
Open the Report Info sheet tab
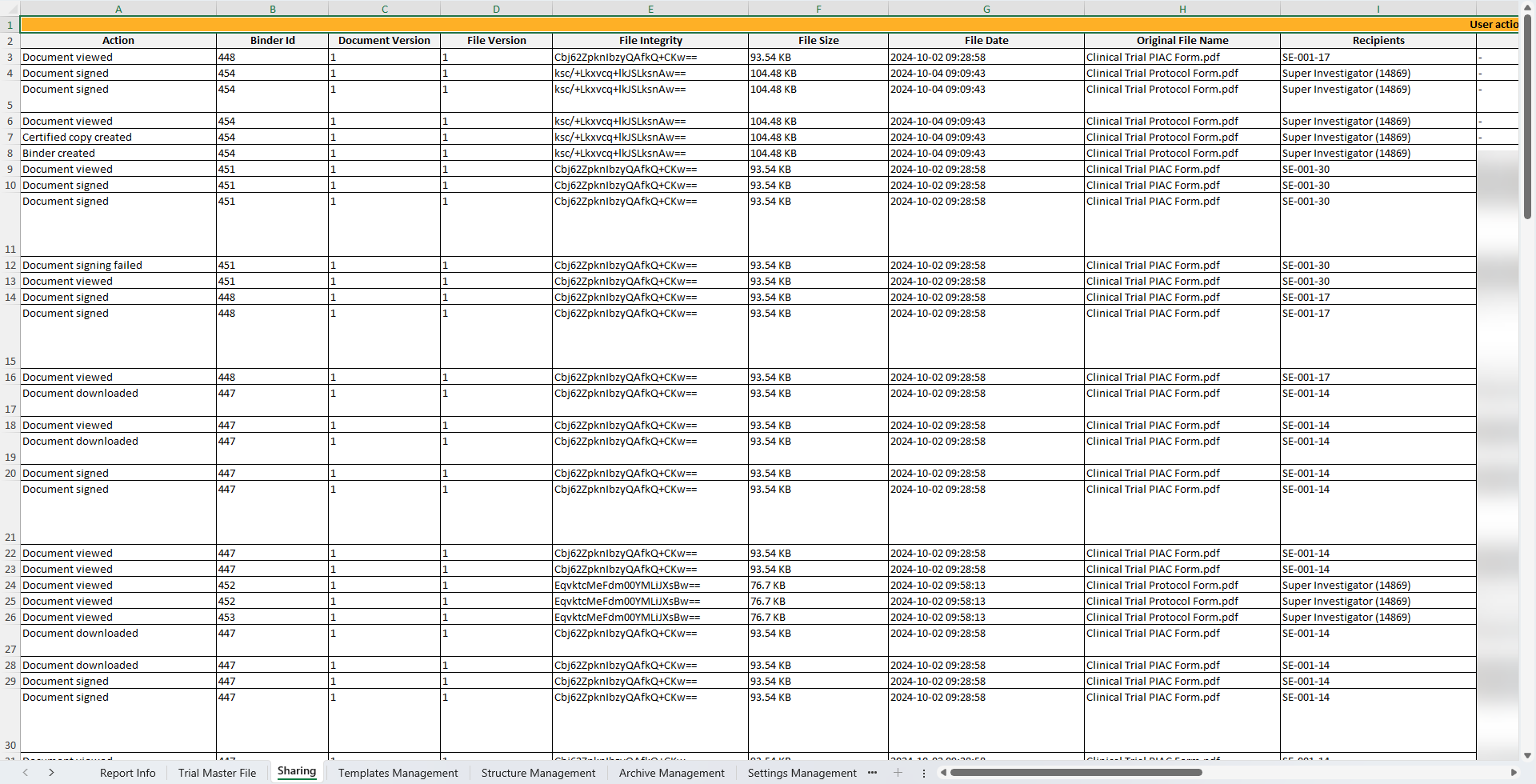click(127, 773)
